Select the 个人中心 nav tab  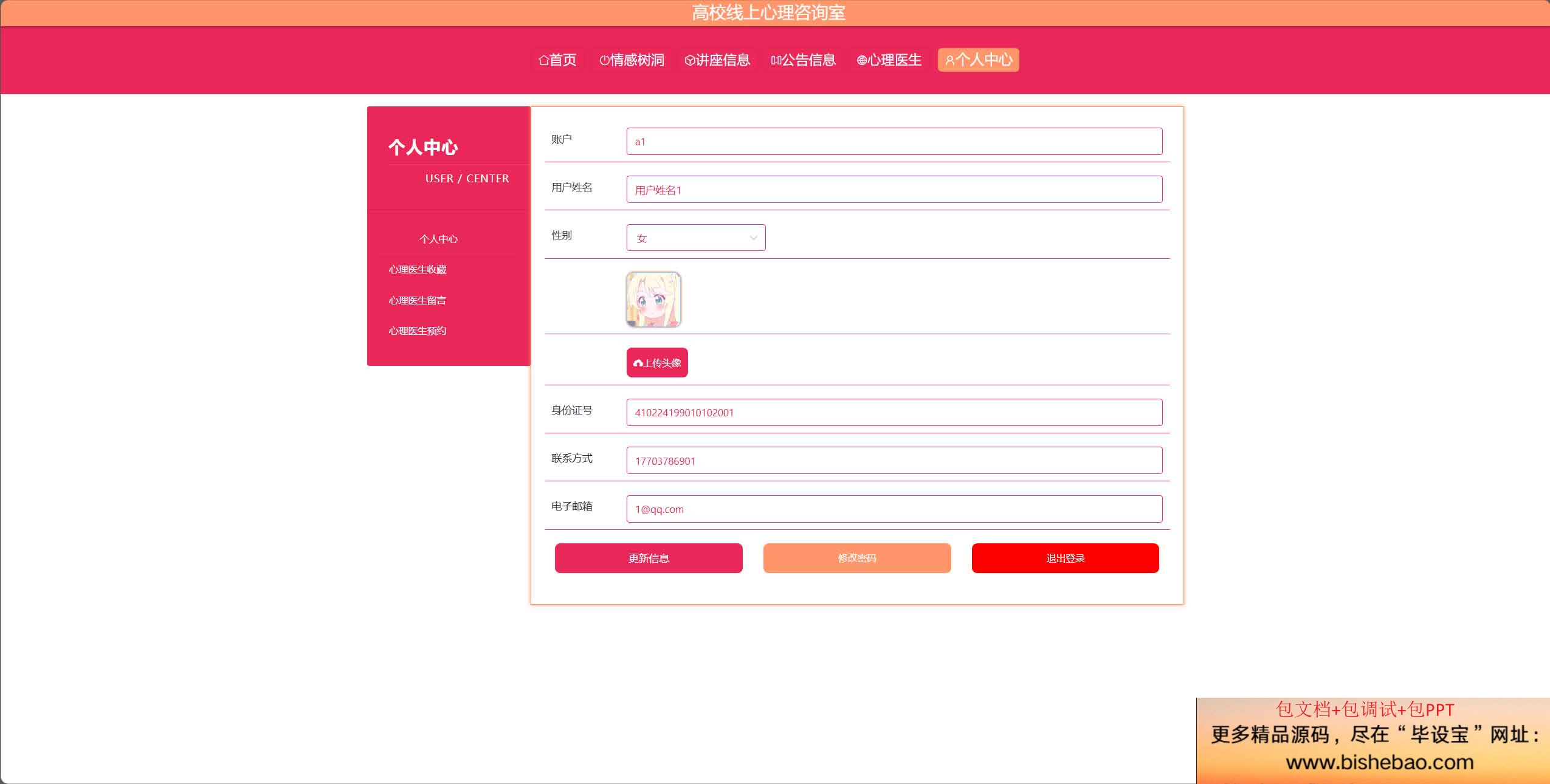coord(978,60)
